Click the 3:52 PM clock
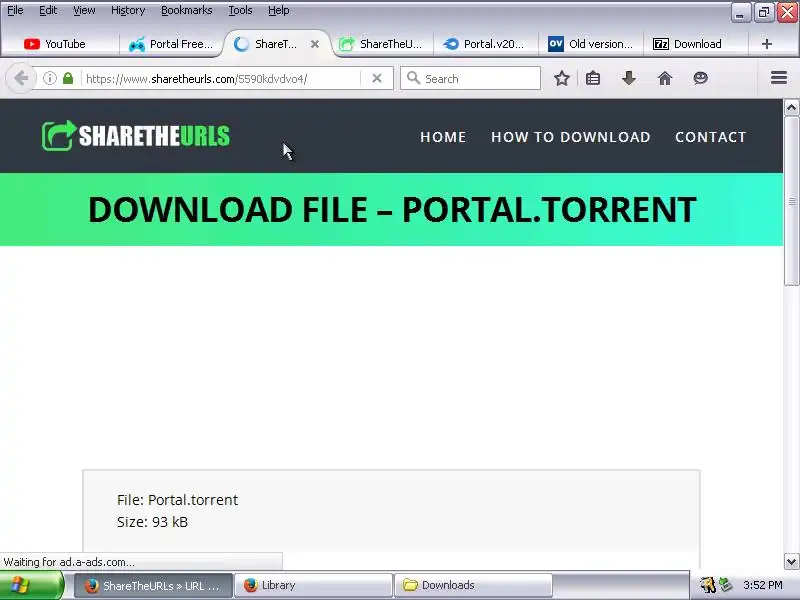The image size is (800, 600). 762,585
